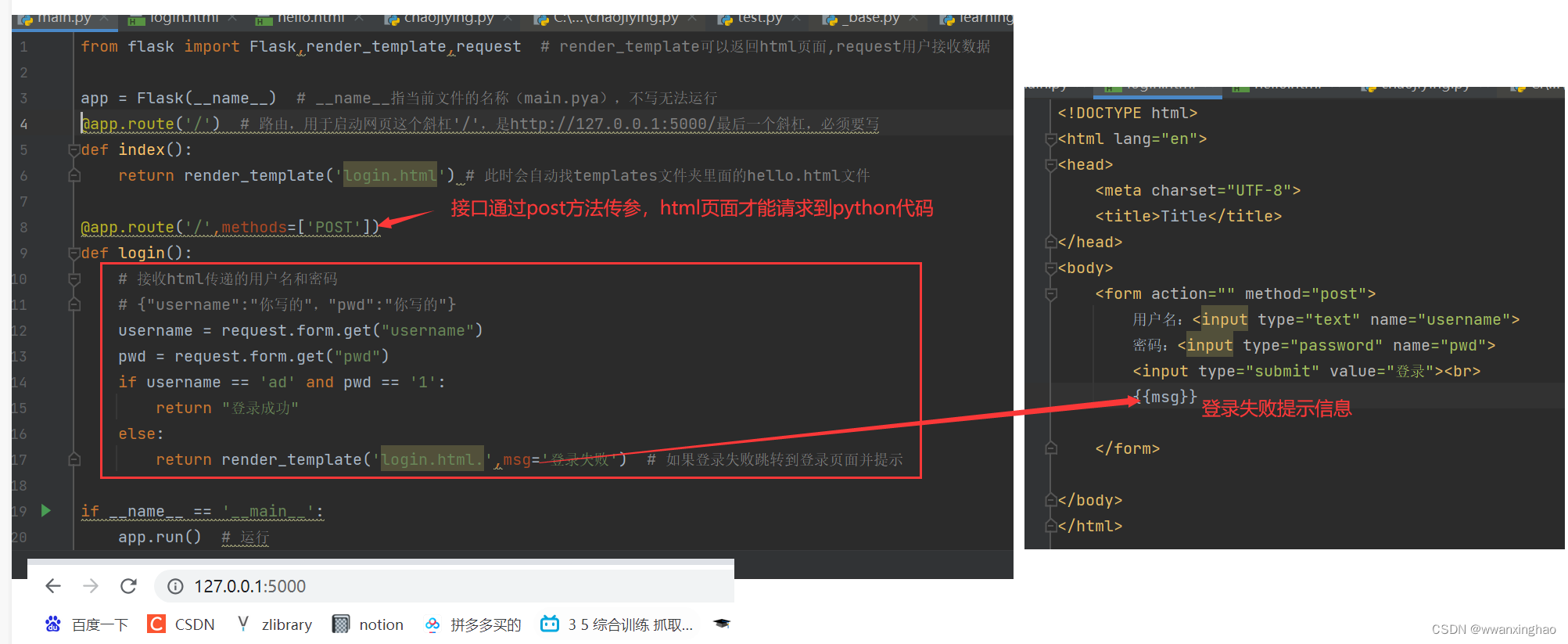This screenshot has width=1568, height=644.
Task: Click the input type="password" line
Action: tap(1314, 345)
